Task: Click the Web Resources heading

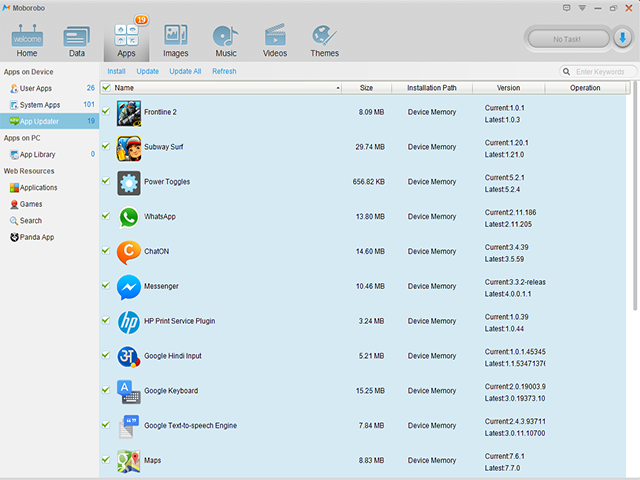Action: pos(29,171)
